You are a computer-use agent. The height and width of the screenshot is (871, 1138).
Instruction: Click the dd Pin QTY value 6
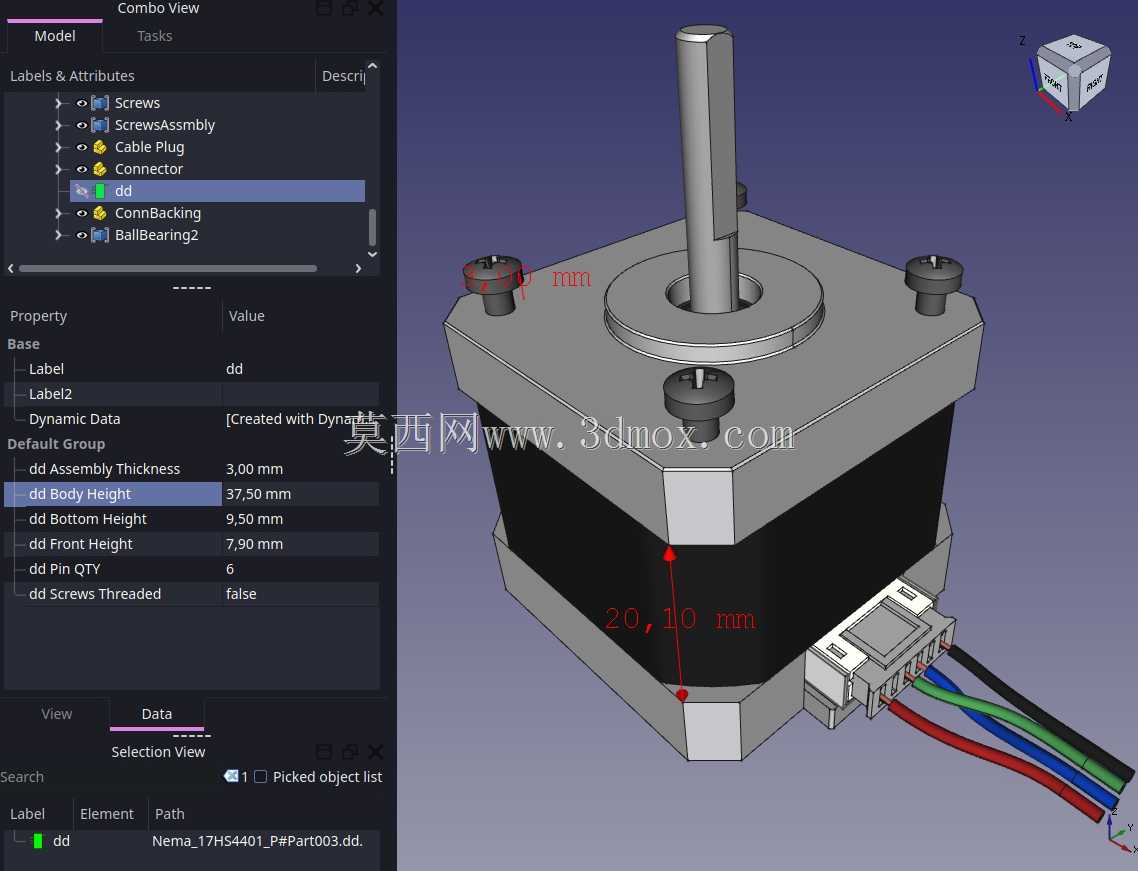click(x=300, y=569)
